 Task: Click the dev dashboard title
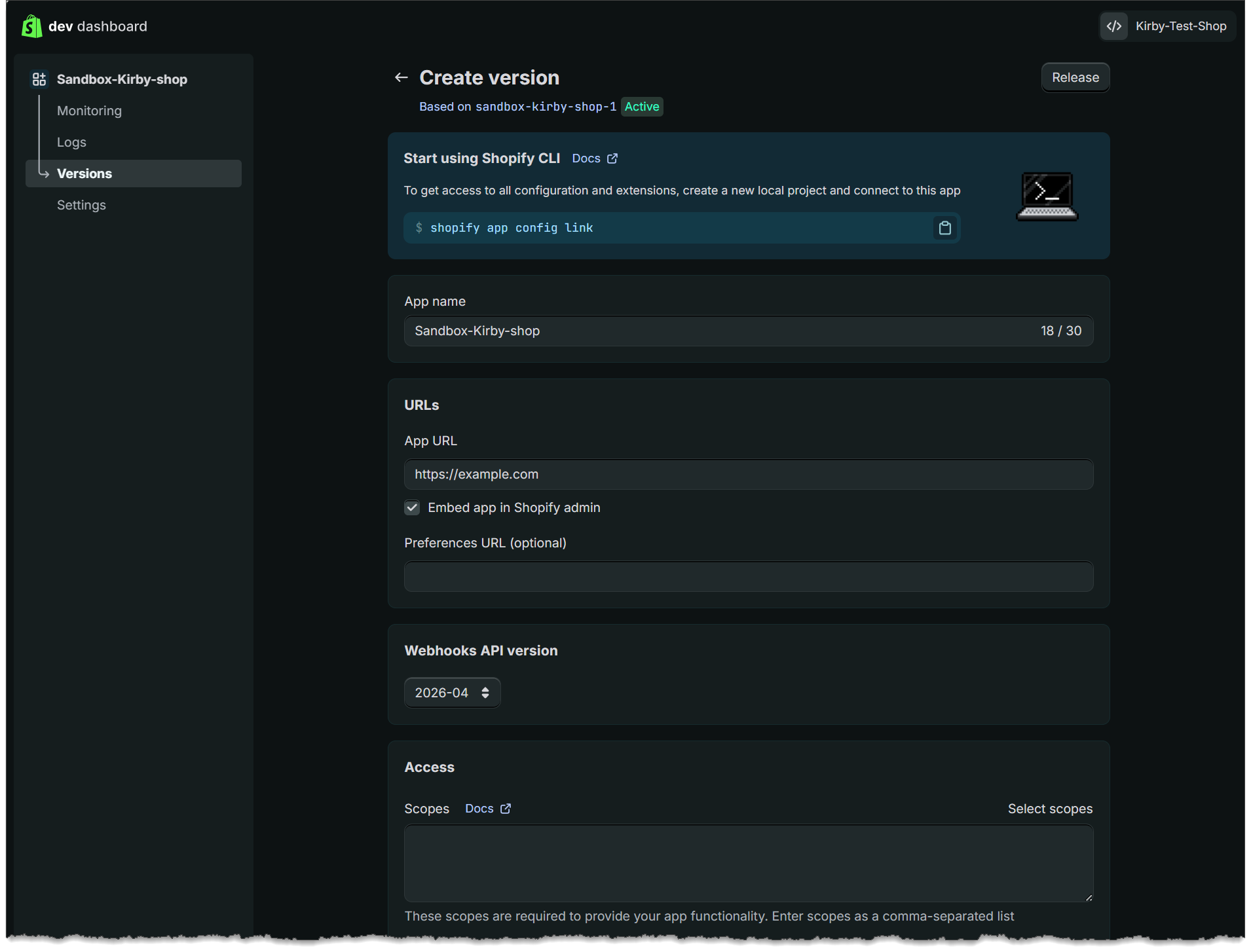[98, 26]
